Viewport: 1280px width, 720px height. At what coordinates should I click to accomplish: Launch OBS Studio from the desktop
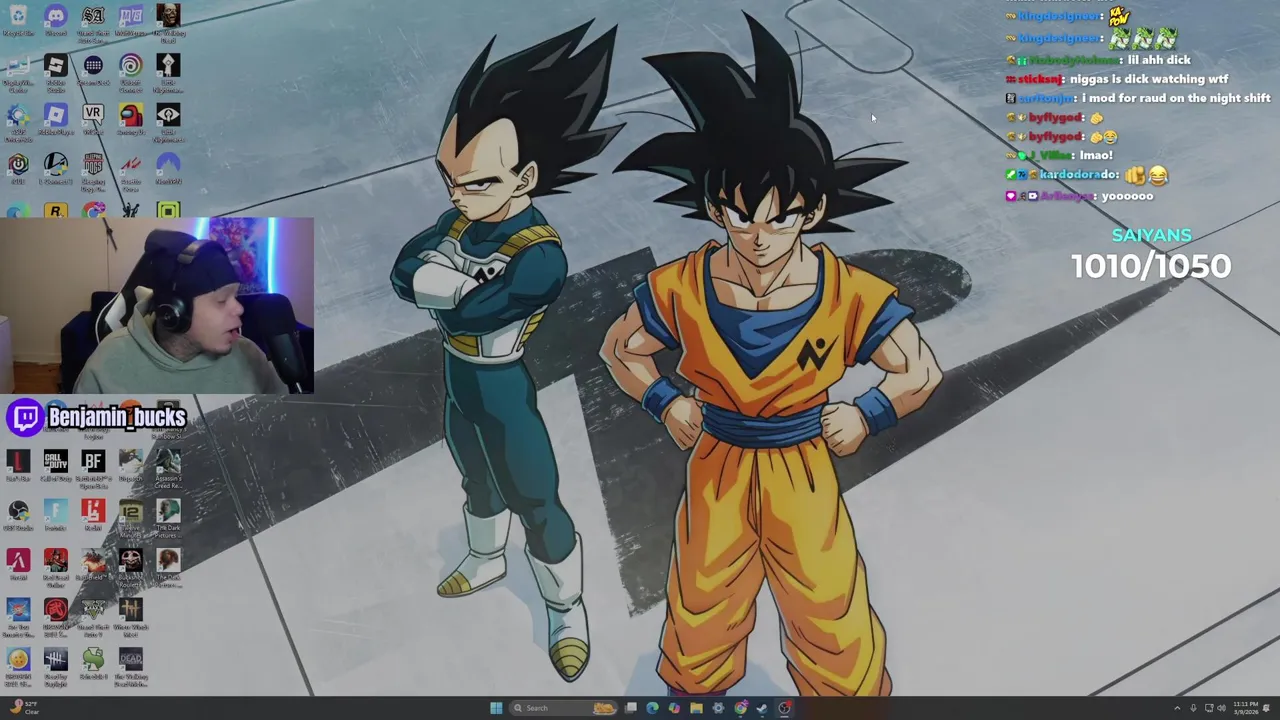(x=18, y=515)
